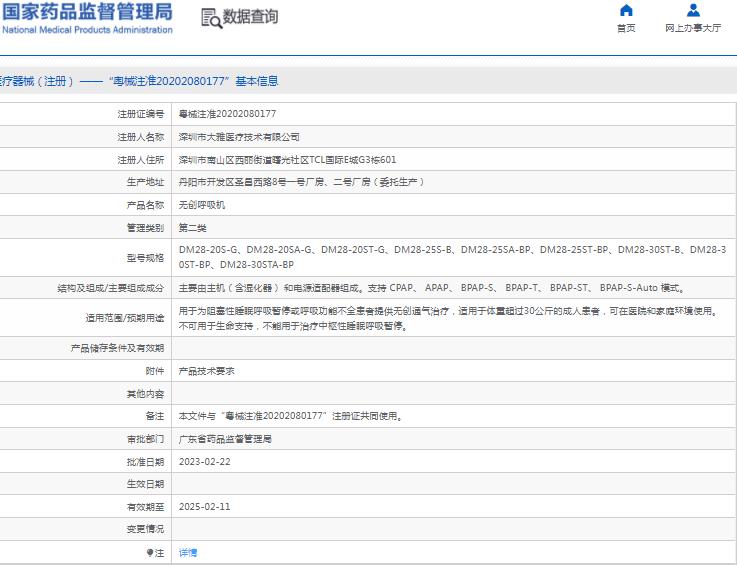Click structure text mentioning CPAP、APAP modes
The width and height of the screenshot is (737, 568).
pos(431,288)
